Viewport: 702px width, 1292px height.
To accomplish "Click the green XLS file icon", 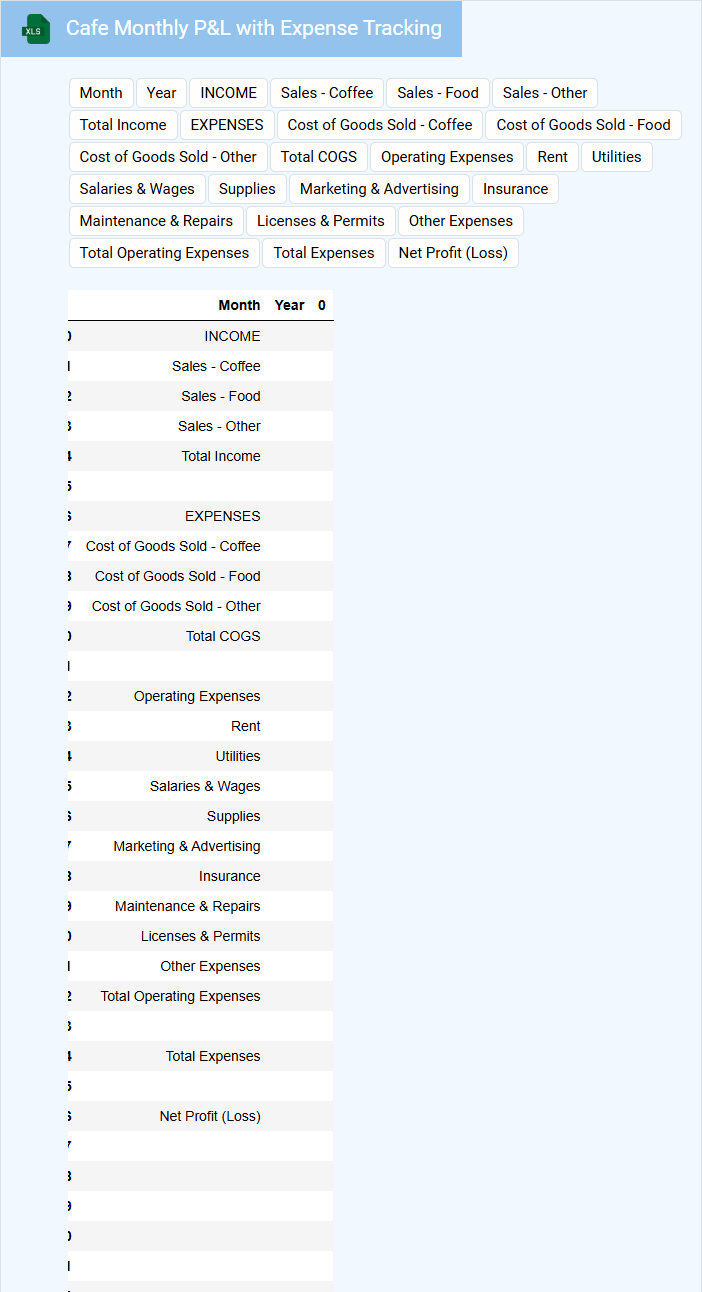I will pyautogui.click(x=37, y=29).
